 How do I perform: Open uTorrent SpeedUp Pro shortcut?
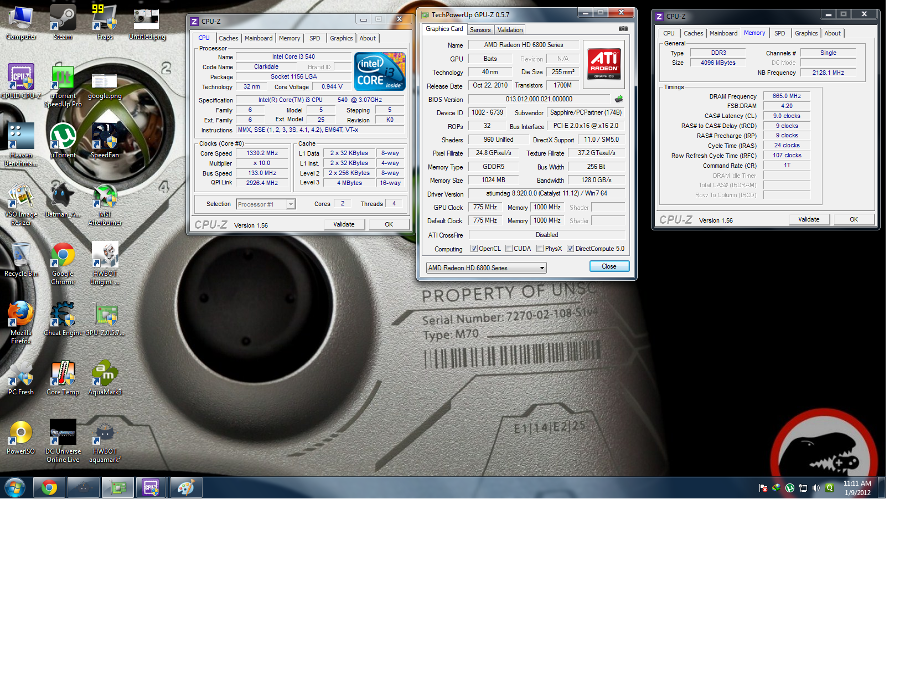tap(63, 86)
